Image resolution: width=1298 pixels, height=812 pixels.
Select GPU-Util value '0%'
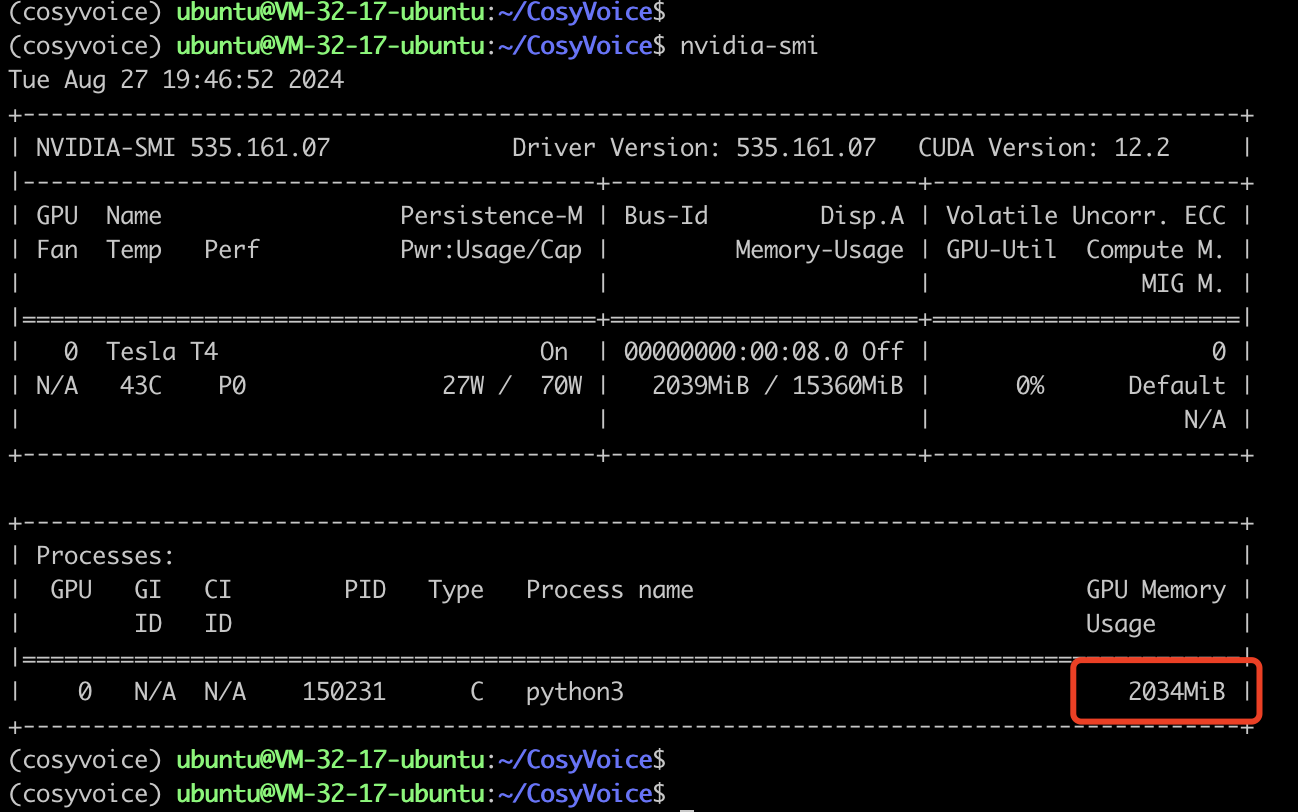[1029, 386]
